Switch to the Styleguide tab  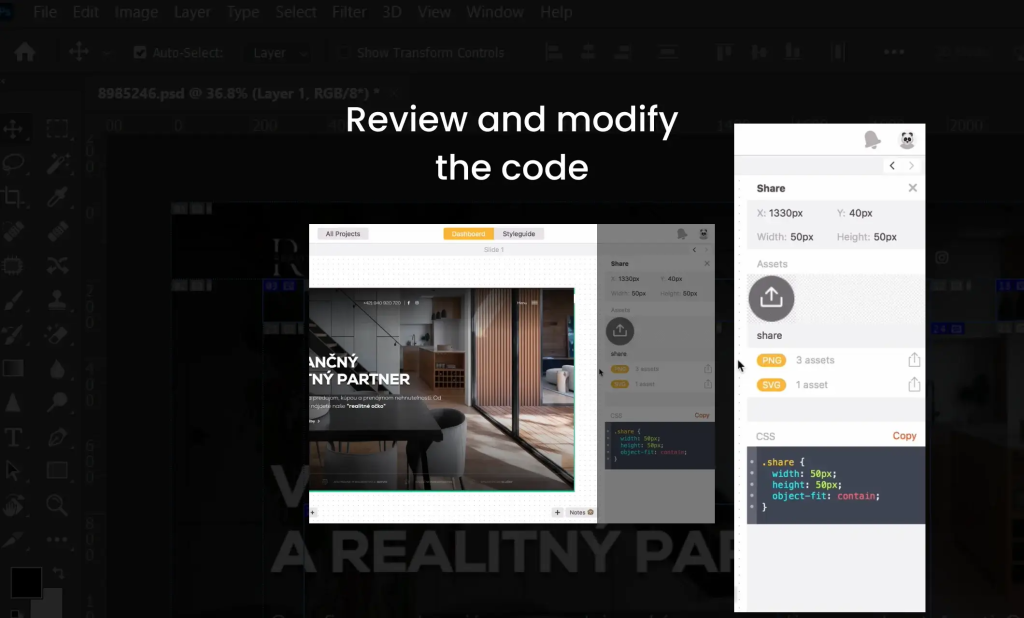(x=518, y=233)
